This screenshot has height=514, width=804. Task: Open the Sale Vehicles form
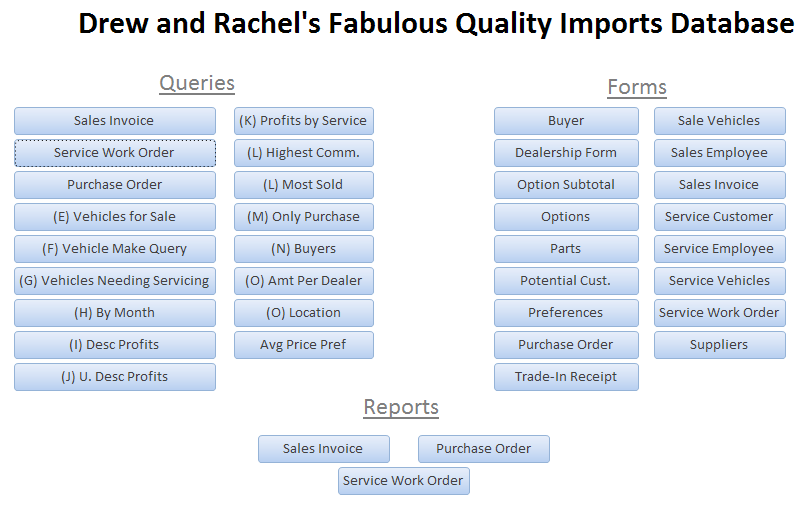[719, 121]
